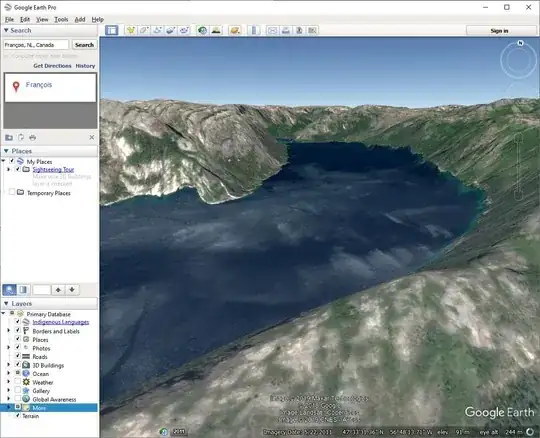Viewport: 540px width, 438px height.
Task: Enable the Weather layer checkbox
Action: click(18, 382)
